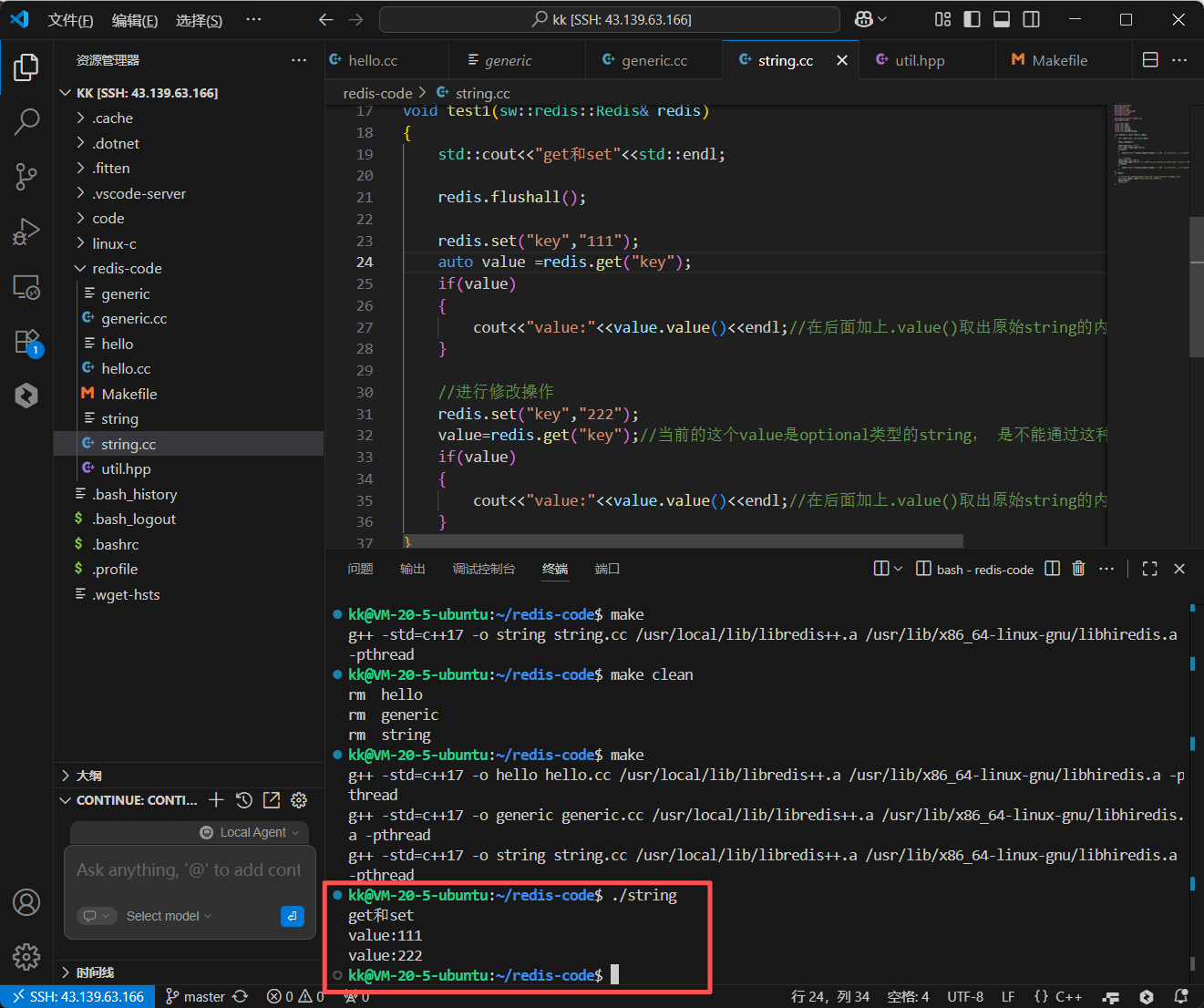
Task: Switch to the 调试控制台 panel tab
Action: pyautogui.click(x=484, y=569)
